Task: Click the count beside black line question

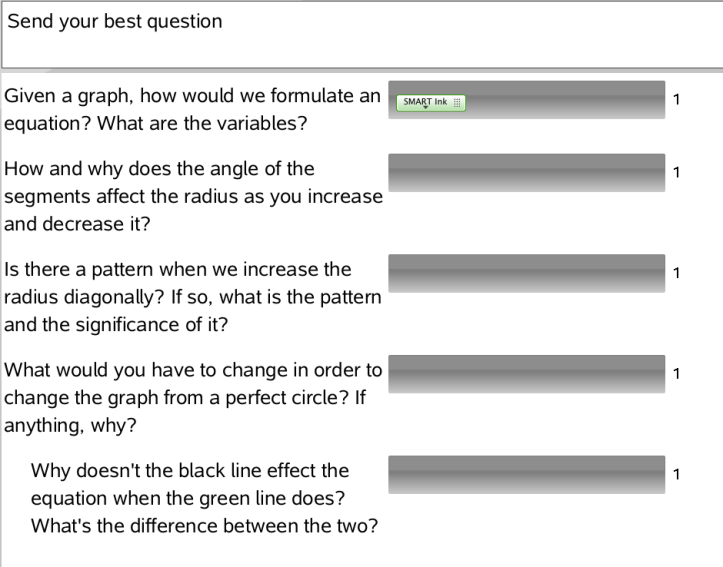Action: tap(677, 474)
